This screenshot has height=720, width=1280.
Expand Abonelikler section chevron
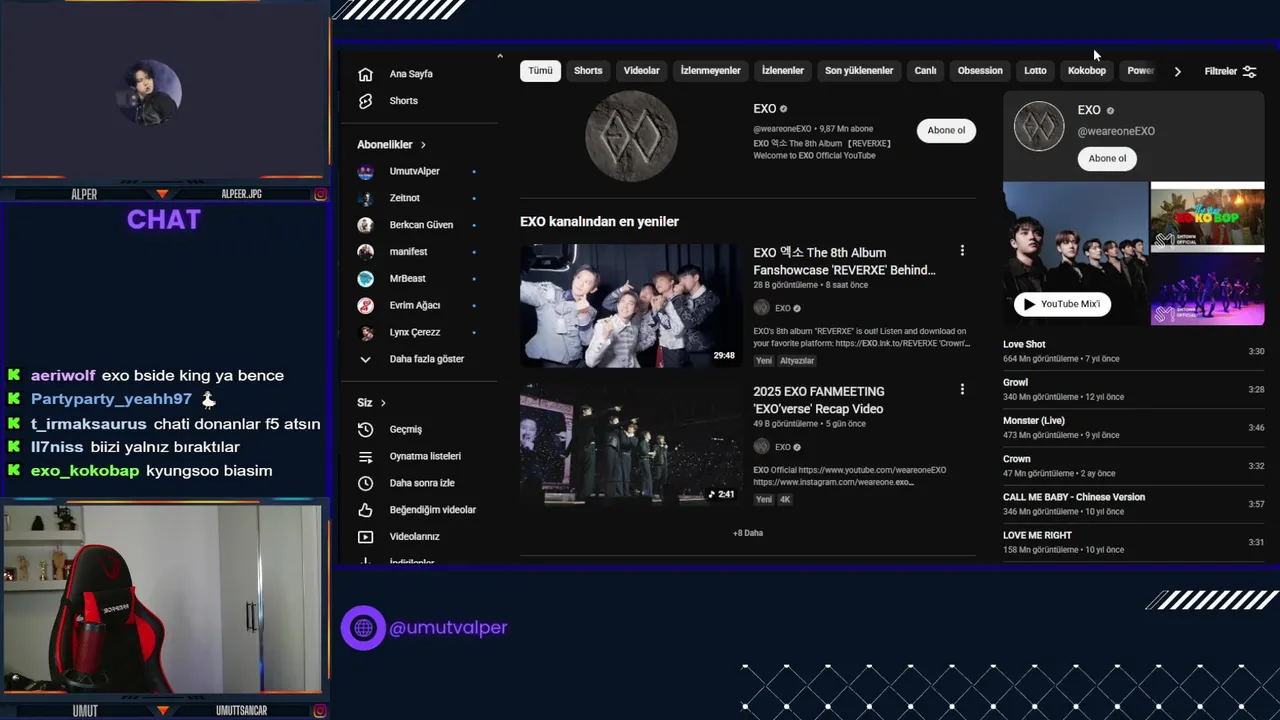(x=423, y=145)
